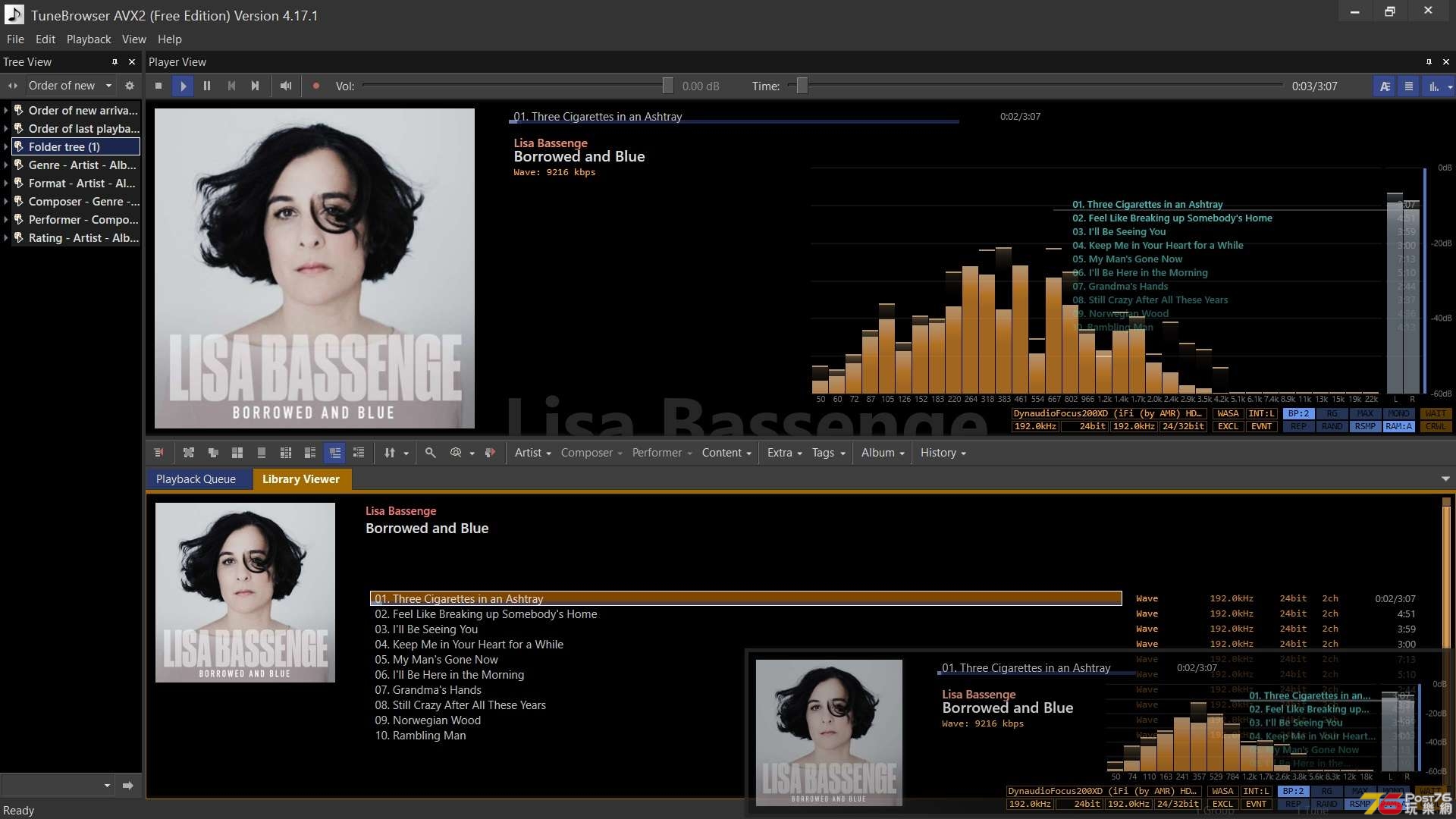Open the File menu
1456x819 pixels.
tap(15, 39)
